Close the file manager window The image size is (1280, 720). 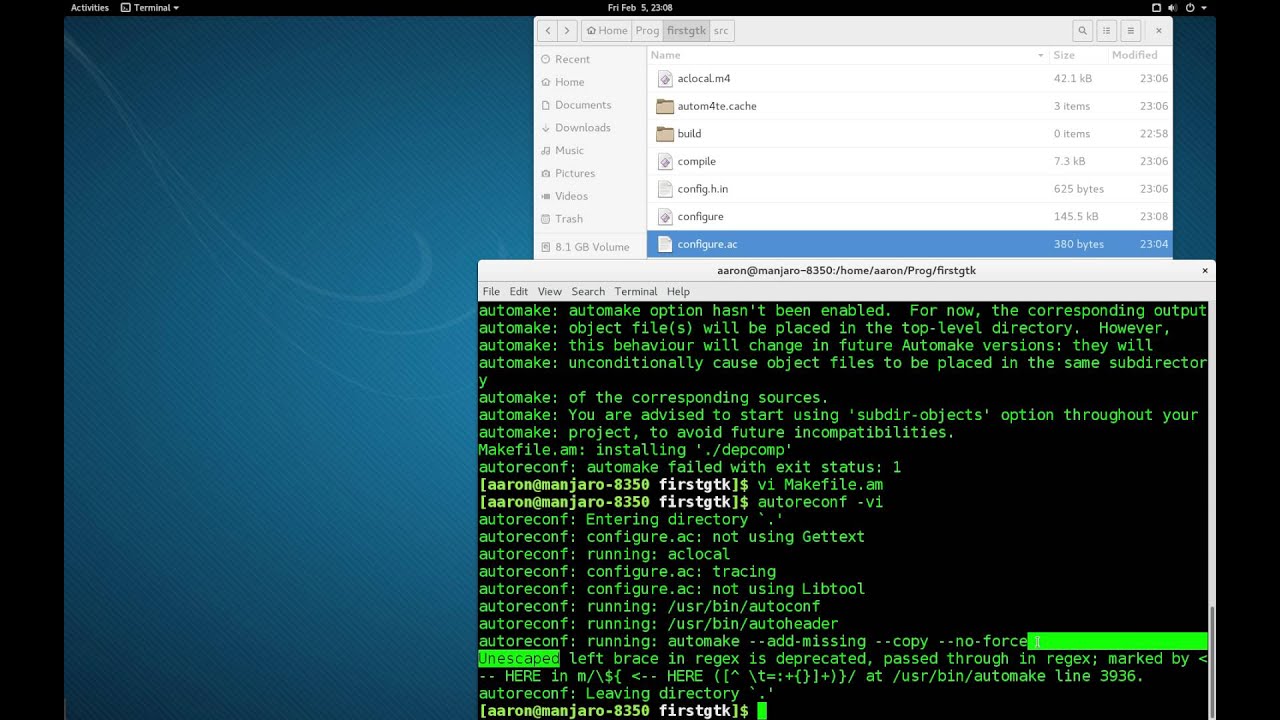tap(1159, 31)
